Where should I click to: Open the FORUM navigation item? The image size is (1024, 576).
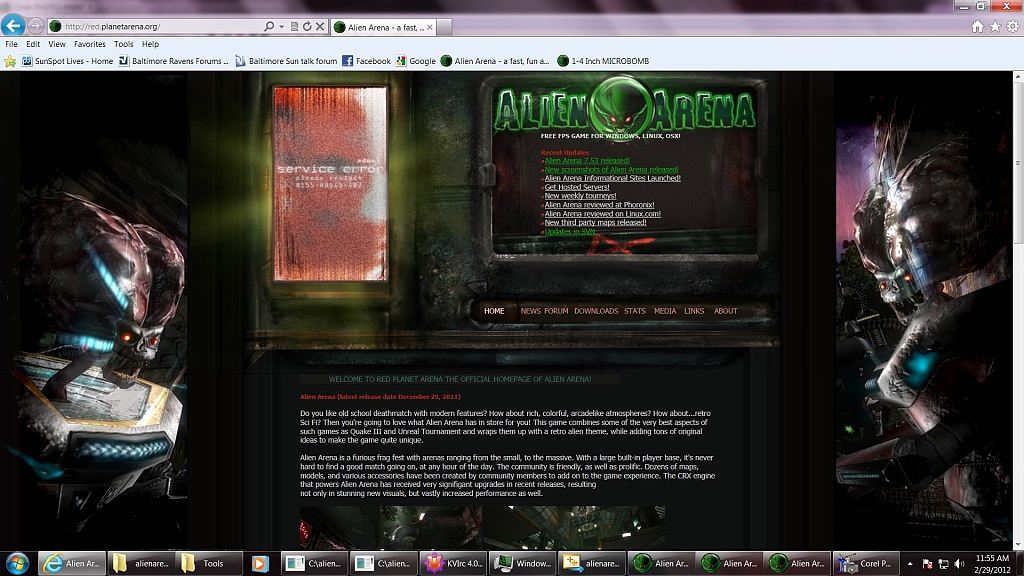tap(556, 312)
